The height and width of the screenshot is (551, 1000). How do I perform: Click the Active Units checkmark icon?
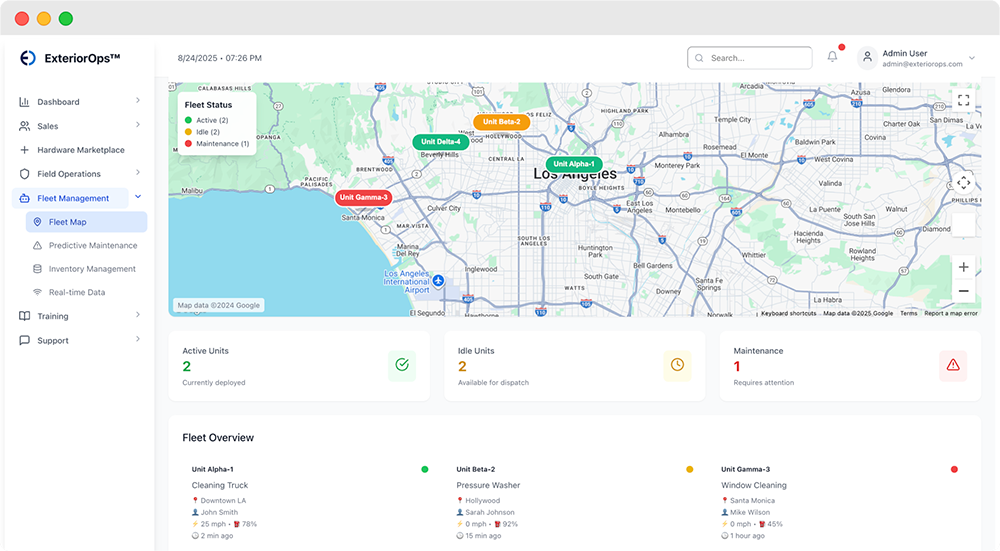coord(402,365)
